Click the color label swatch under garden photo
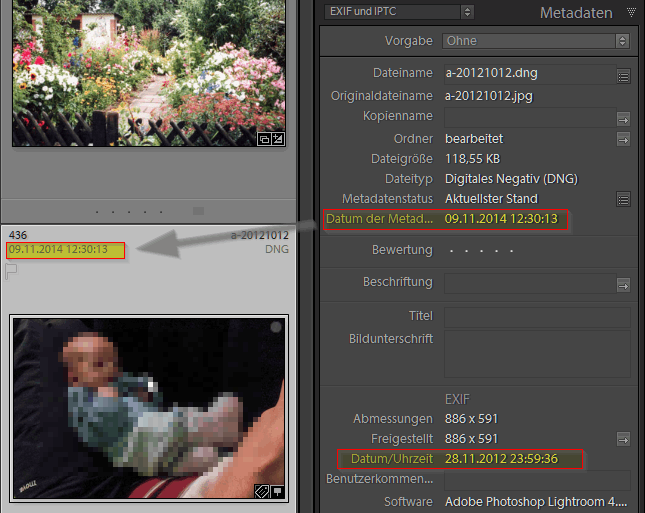Screen dimensions: 645x513 pos(198,211)
